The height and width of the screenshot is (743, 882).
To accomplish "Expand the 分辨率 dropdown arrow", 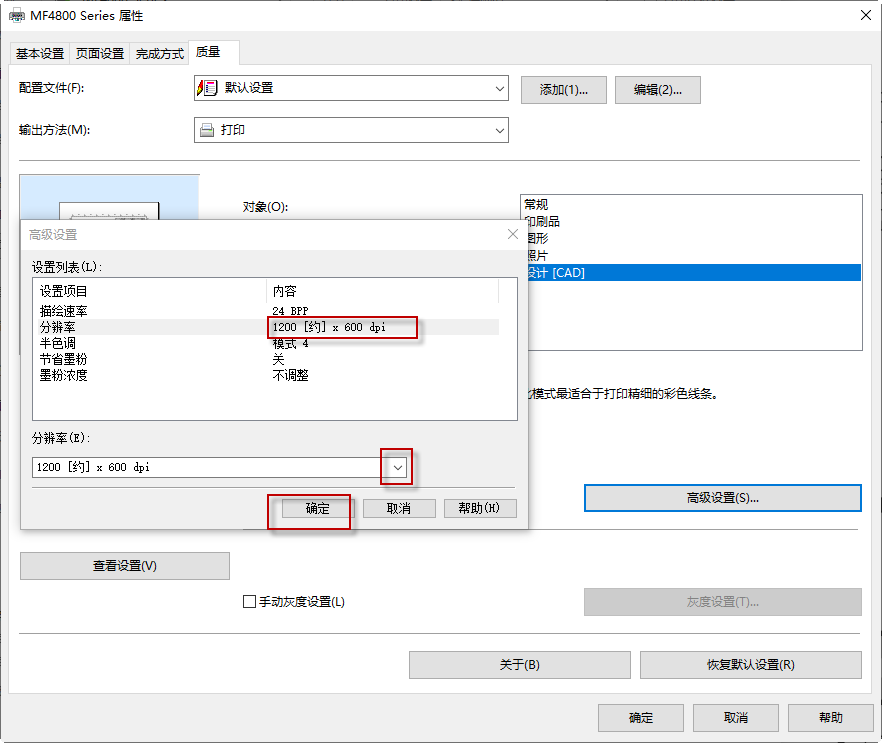I will point(398,467).
